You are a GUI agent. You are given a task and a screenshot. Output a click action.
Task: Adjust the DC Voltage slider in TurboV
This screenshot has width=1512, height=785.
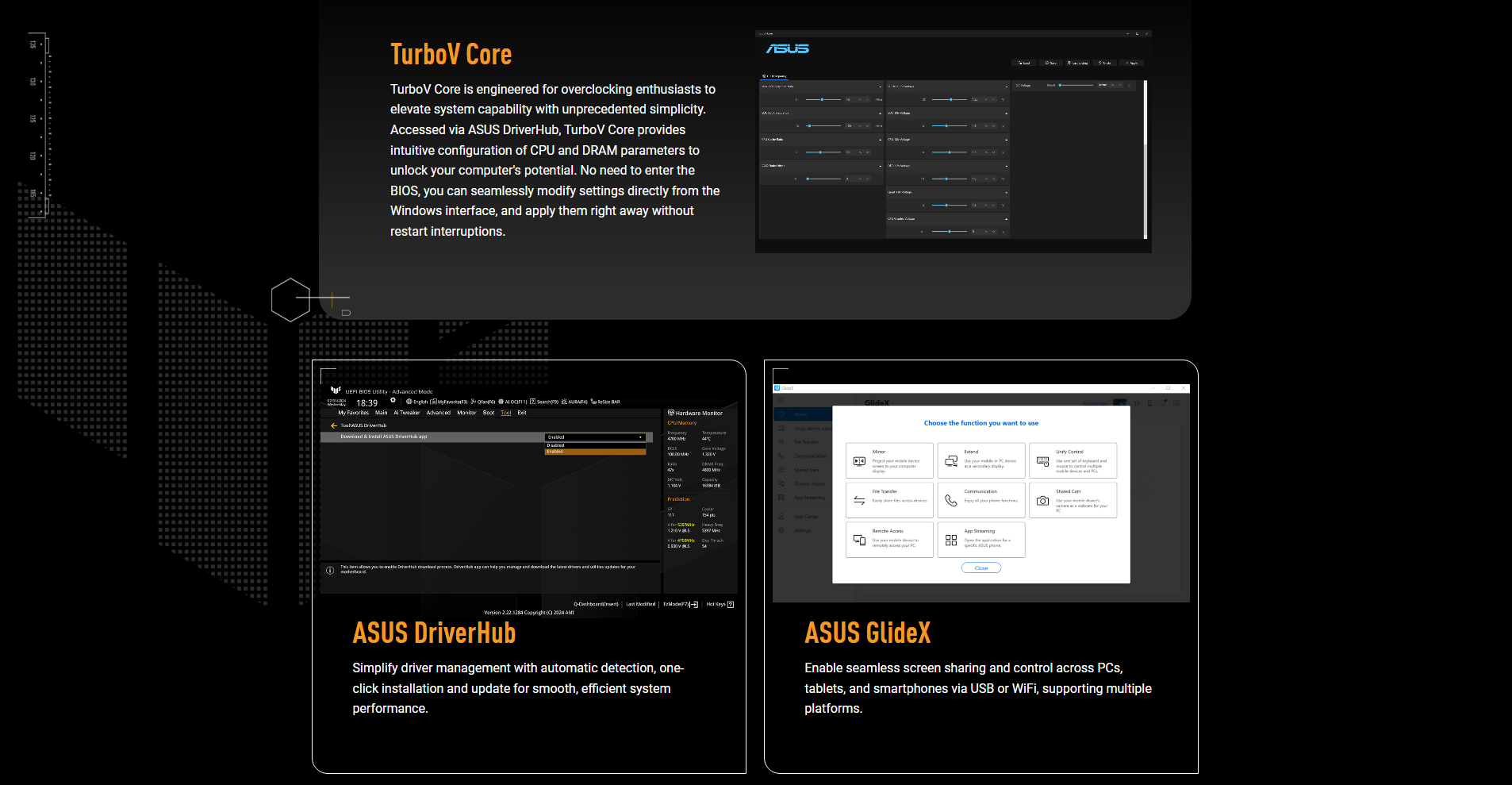click(1076, 85)
